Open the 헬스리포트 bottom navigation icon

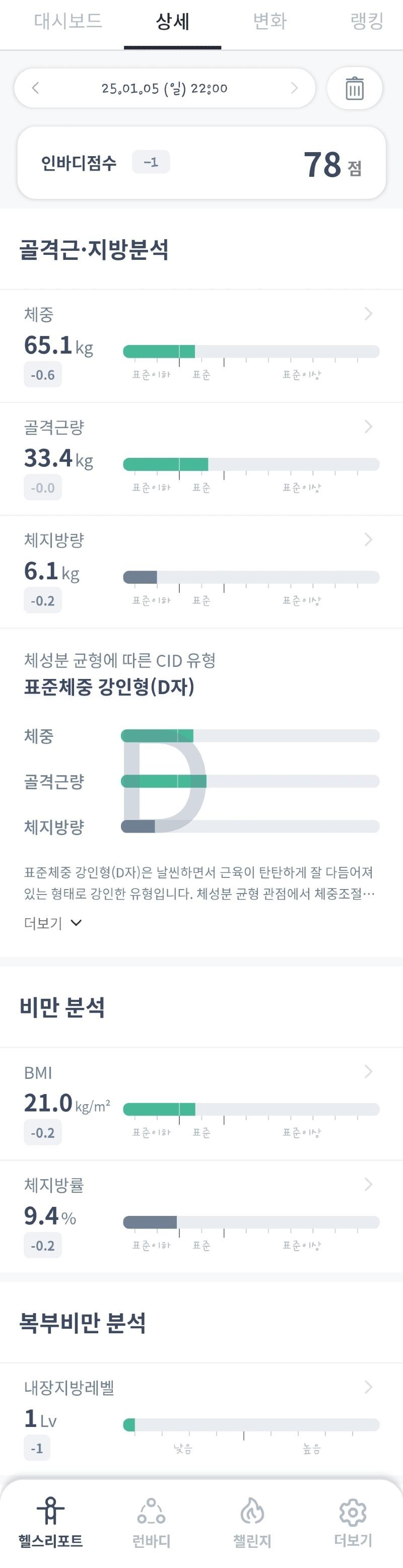(50, 1511)
